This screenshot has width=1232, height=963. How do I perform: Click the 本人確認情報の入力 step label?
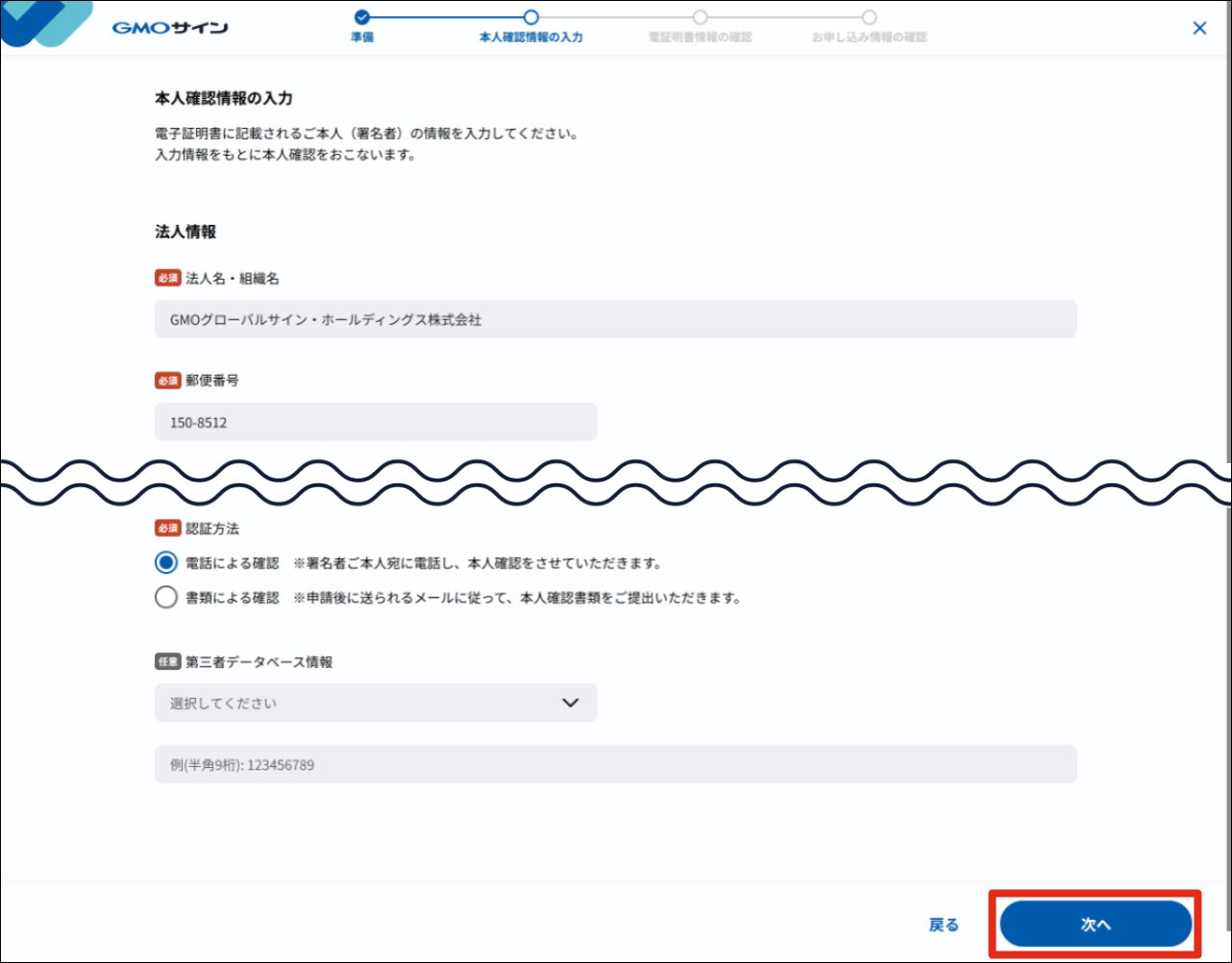(530, 38)
